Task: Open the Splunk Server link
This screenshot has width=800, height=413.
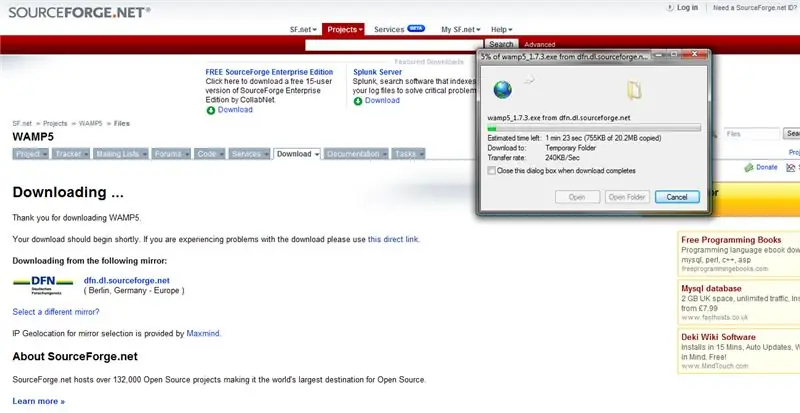Action: click(x=378, y=72)
